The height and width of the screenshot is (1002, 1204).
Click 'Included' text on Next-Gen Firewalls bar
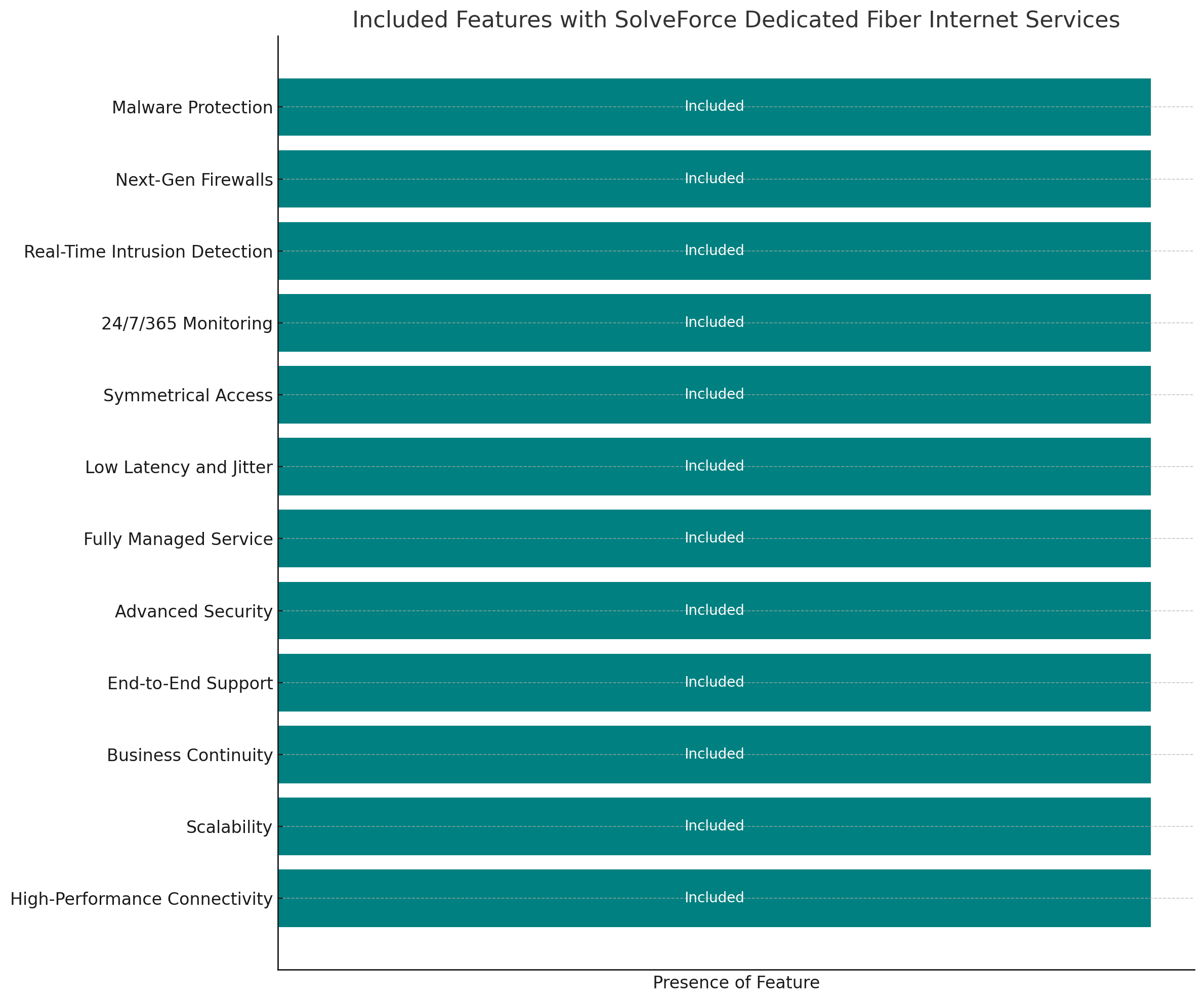tap(715, 178)
